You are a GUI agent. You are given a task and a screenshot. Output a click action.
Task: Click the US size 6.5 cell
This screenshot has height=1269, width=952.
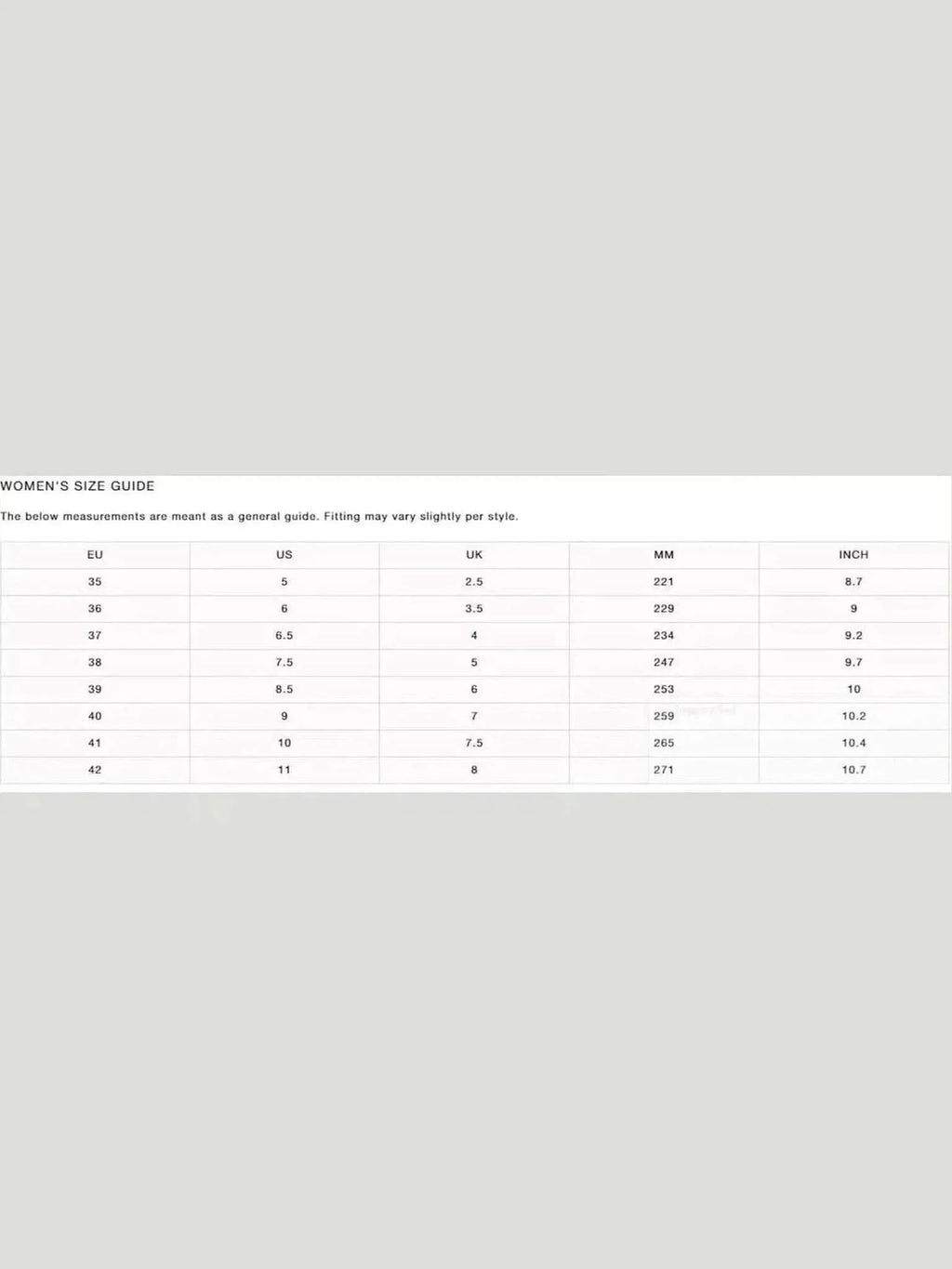[284, 636]
